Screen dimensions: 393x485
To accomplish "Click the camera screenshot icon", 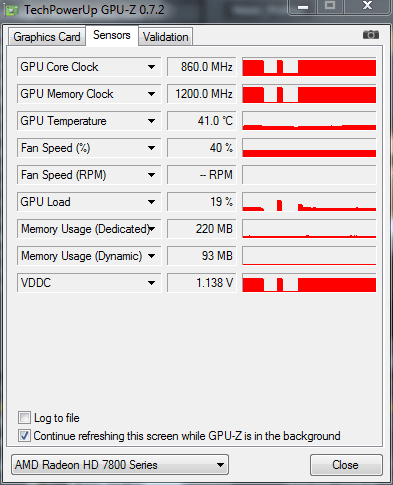I will pos(371,34).
